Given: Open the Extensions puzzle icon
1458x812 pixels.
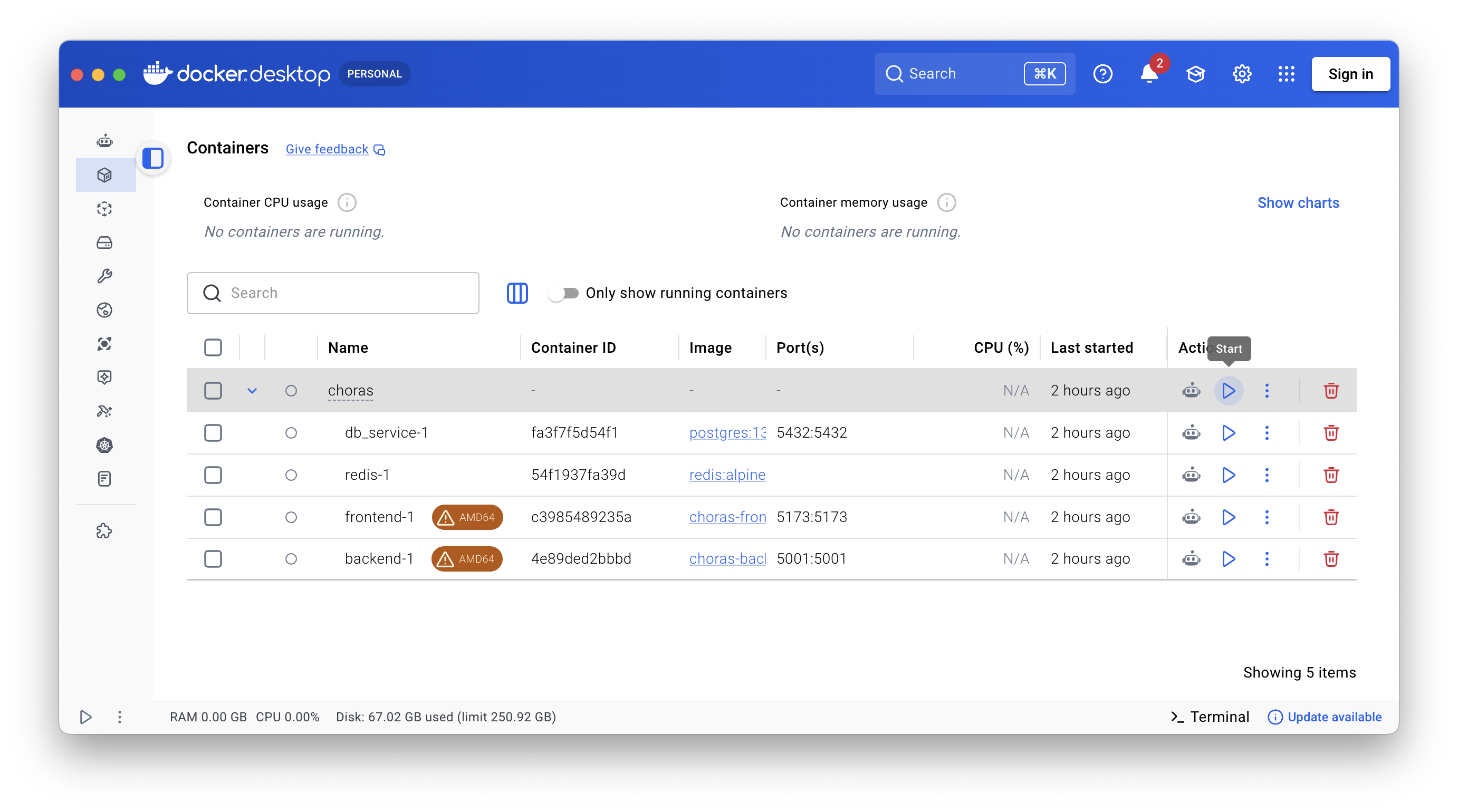Looking at the screenshot, I should click(x=105, y=531).
